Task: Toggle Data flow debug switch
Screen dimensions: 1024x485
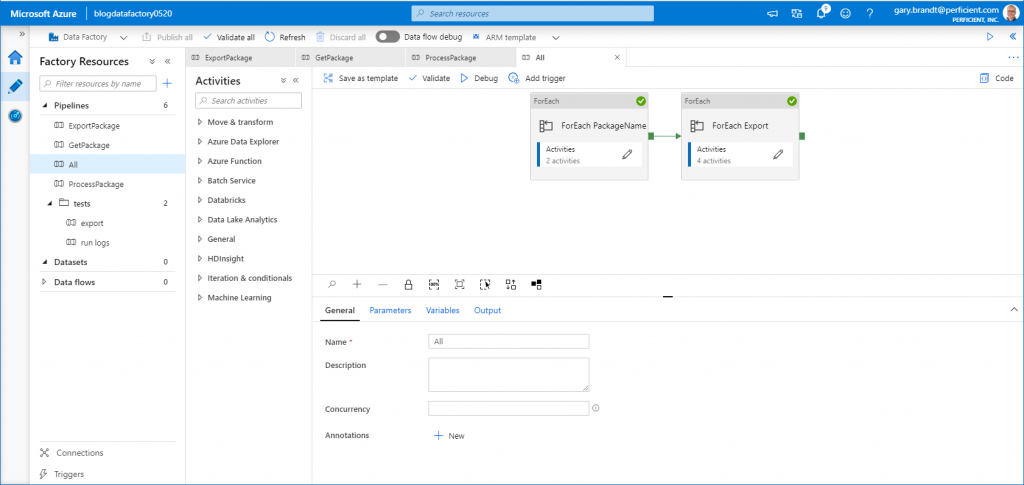Action: tap(387, 37)
